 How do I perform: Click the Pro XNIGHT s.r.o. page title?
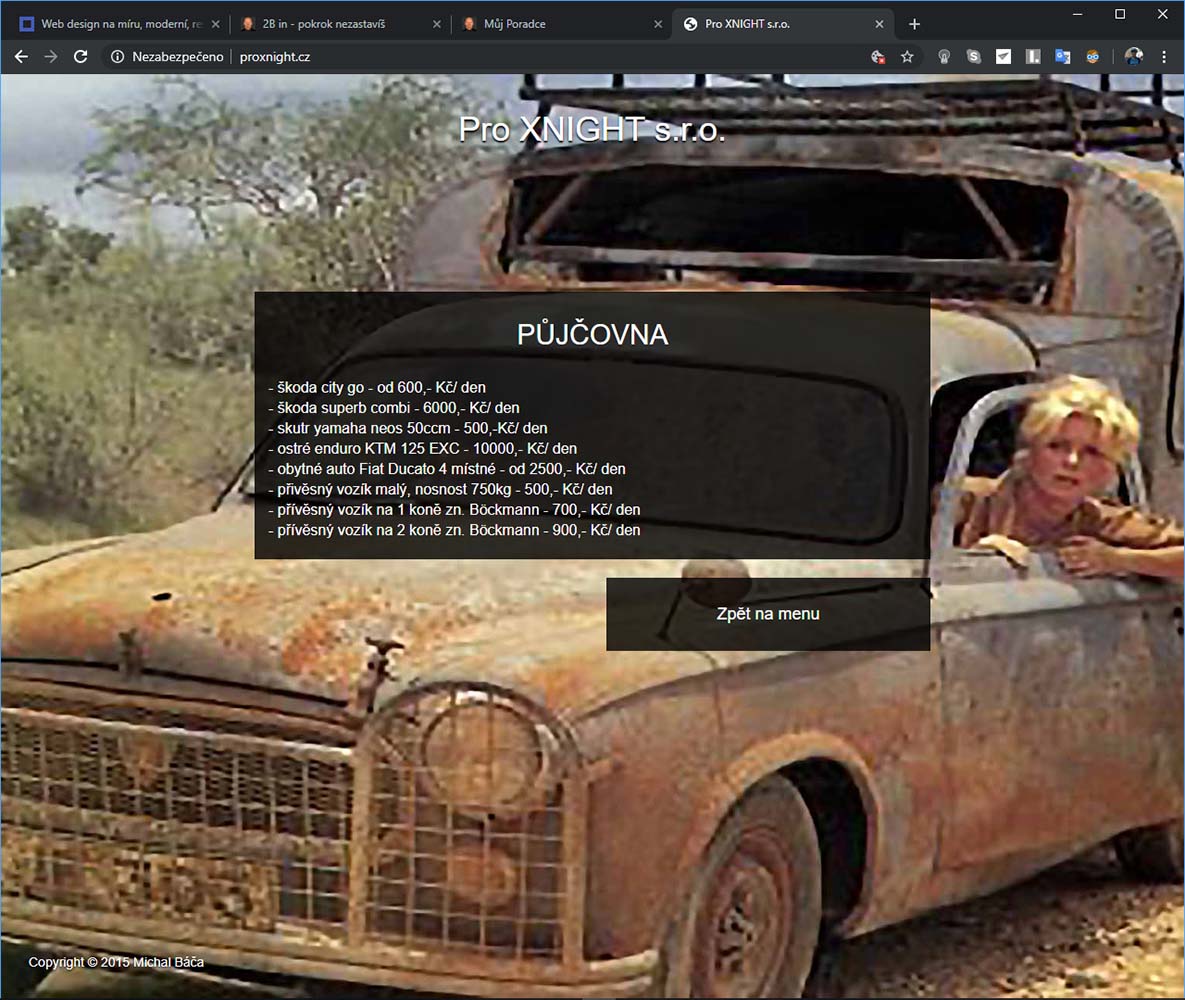pyautogui.click(x=592, y=130)
